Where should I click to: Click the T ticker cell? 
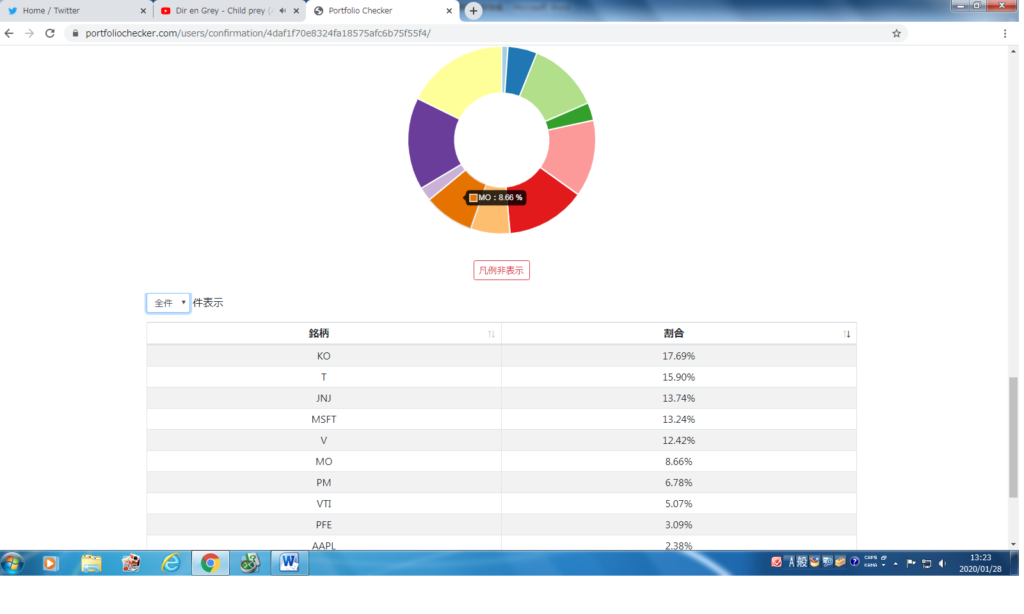tap(324, 377)
